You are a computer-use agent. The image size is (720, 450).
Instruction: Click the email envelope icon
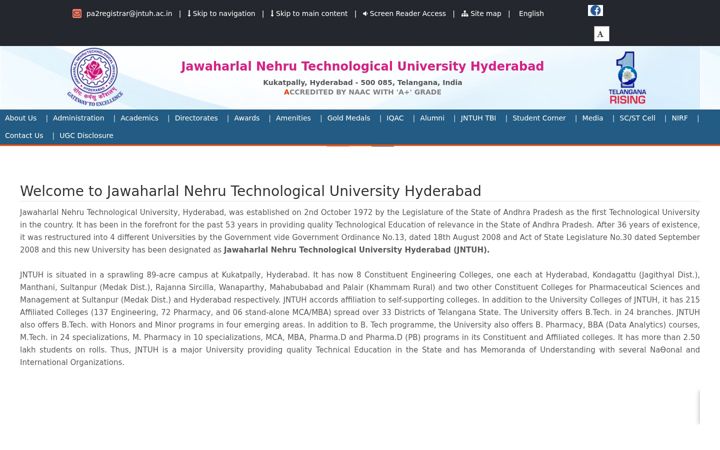(x=77, y=14)
